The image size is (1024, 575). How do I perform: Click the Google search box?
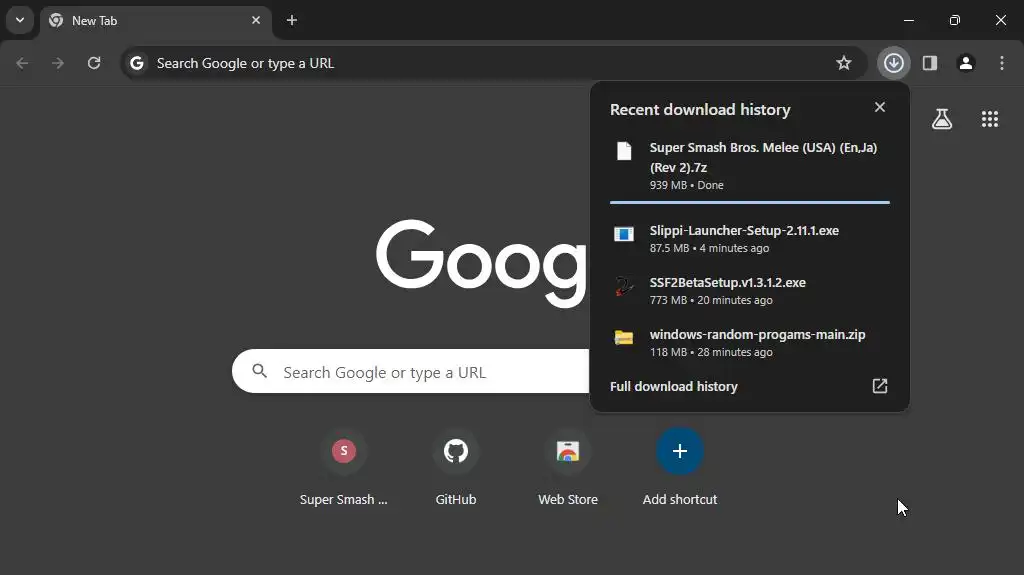pyautogui.click(x=411, y=371)
